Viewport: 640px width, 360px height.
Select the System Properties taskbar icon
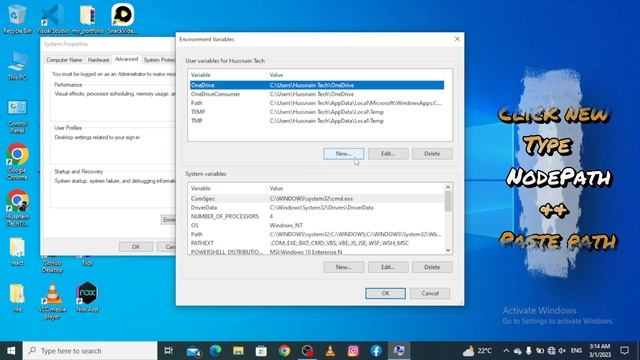[399, 351]
